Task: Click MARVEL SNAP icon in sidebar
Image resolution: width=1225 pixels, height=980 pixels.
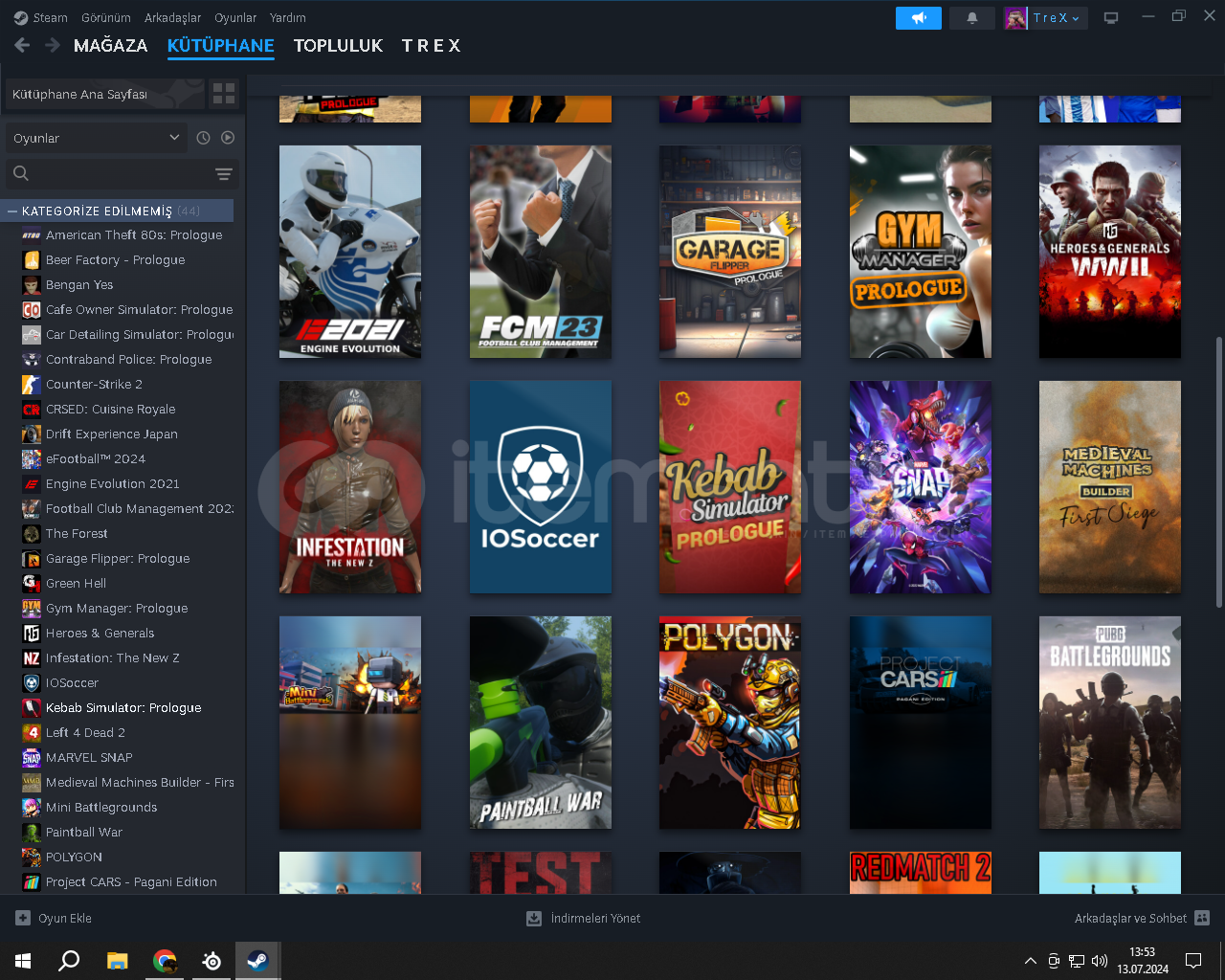Action: pos(32,757)
